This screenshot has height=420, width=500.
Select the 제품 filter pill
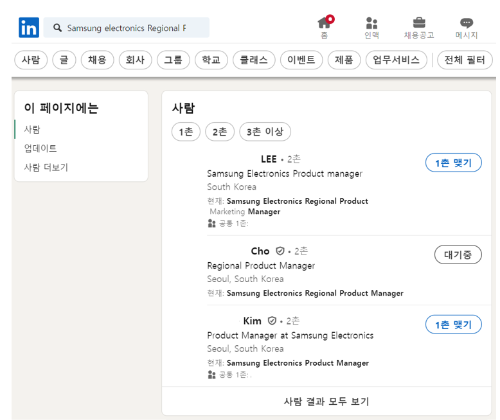pyautogui.click(x=344, y=60)
